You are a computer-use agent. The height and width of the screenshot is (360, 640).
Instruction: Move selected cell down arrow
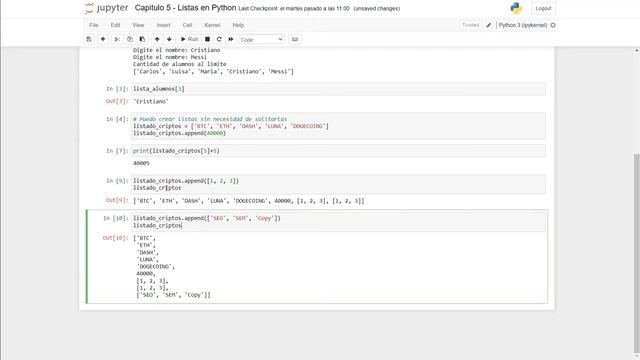[169, 39]
